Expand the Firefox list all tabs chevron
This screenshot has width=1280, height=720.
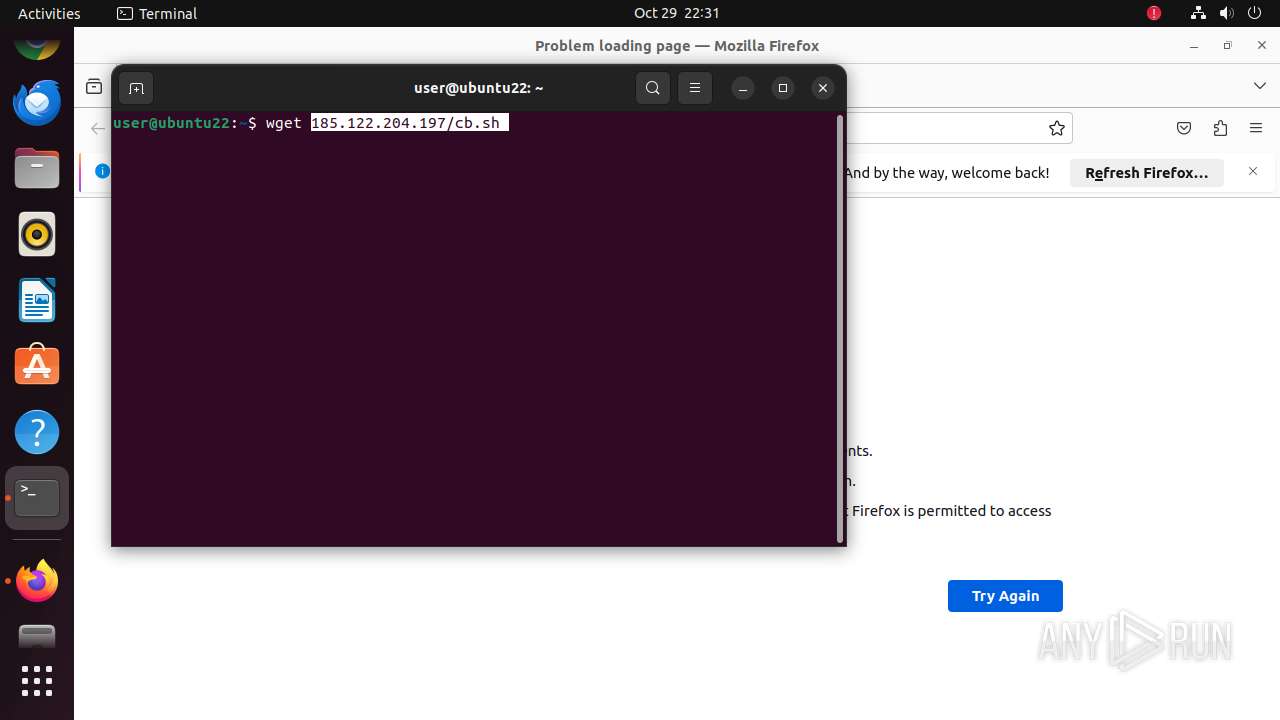click(x=1260, y=86)
